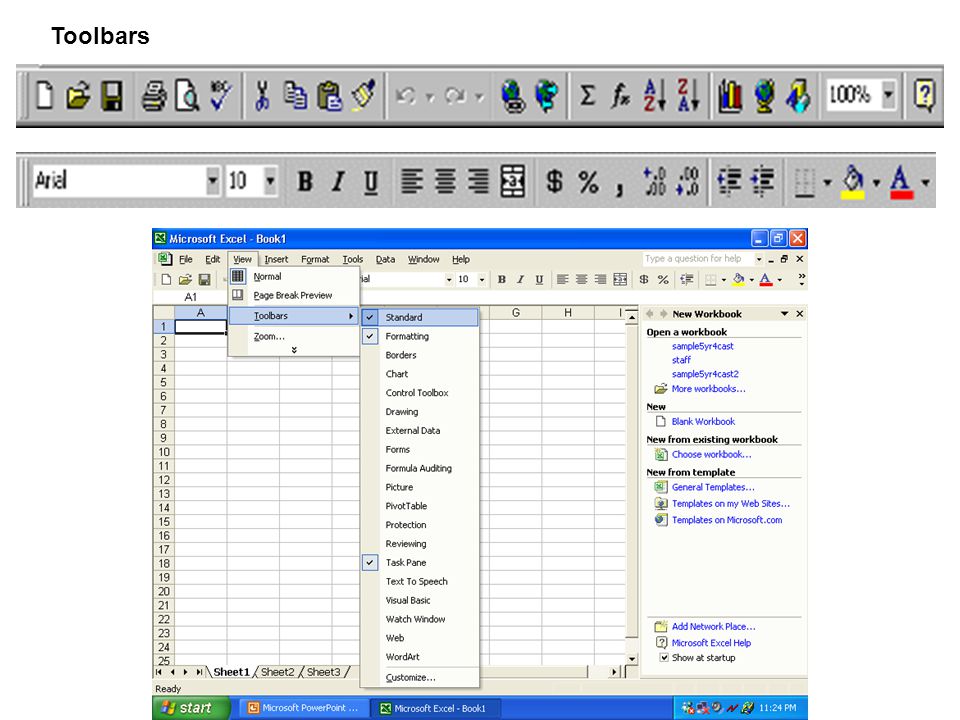Expand the View menu's hidden items chevron
The image size is (960, 720).
[x=294, y=350]
